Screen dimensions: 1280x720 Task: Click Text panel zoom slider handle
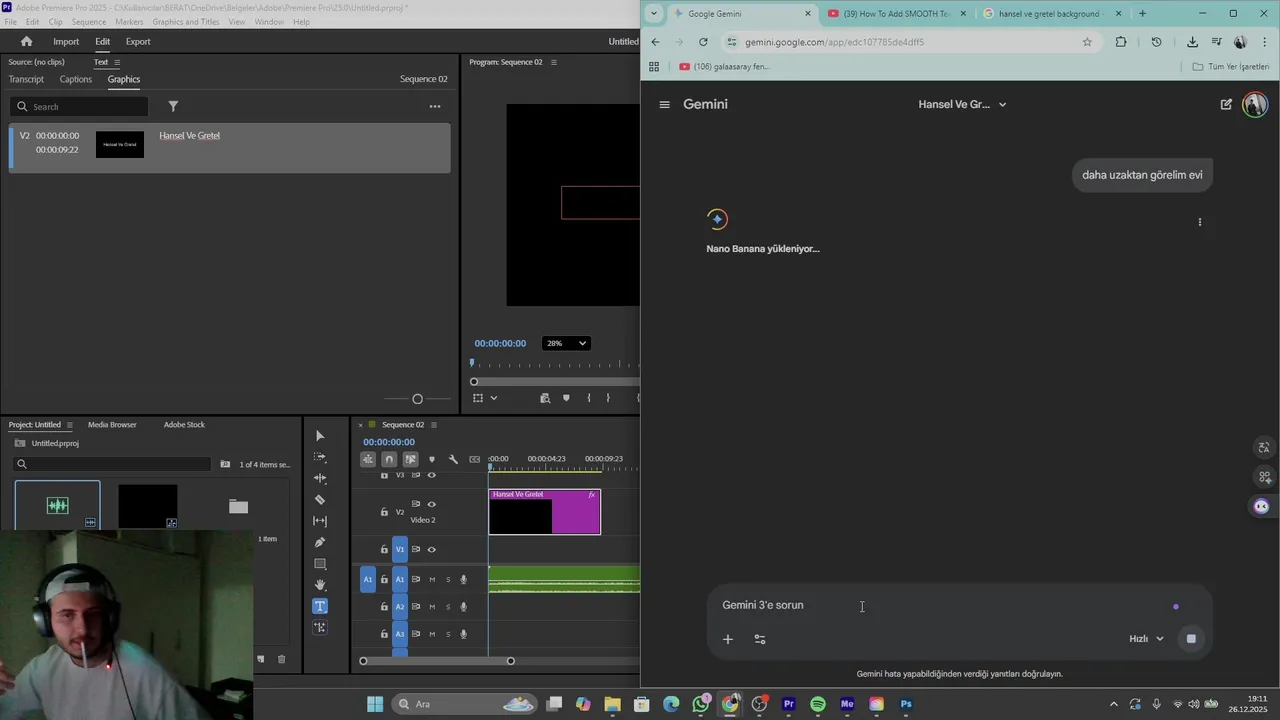[x=418, y=399]
